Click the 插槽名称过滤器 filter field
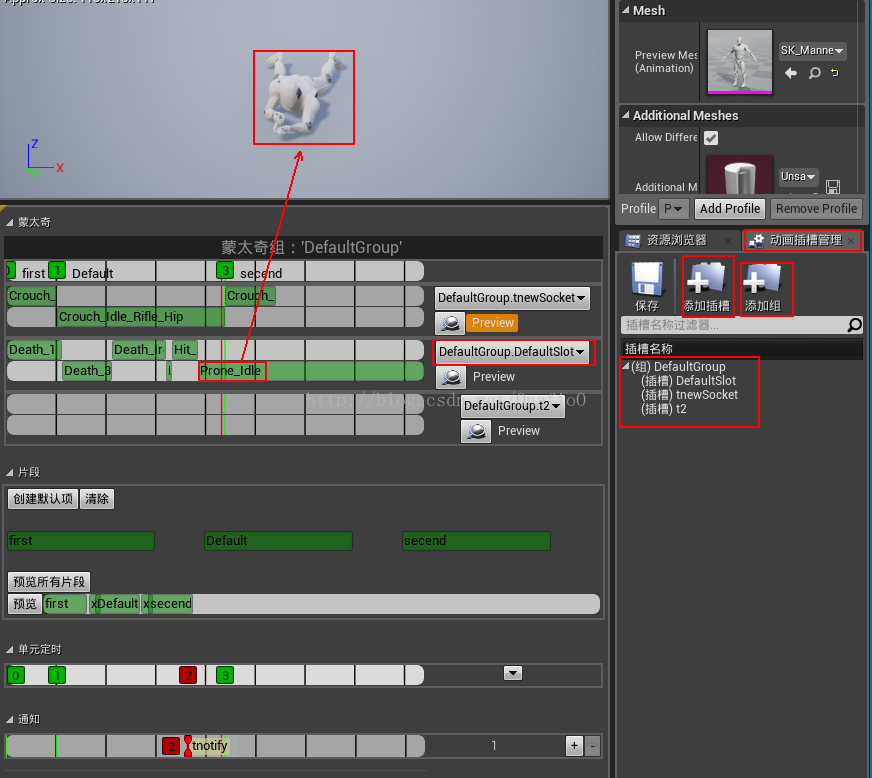The height and width of the screenshot is (778, 872). pos(734,325)
